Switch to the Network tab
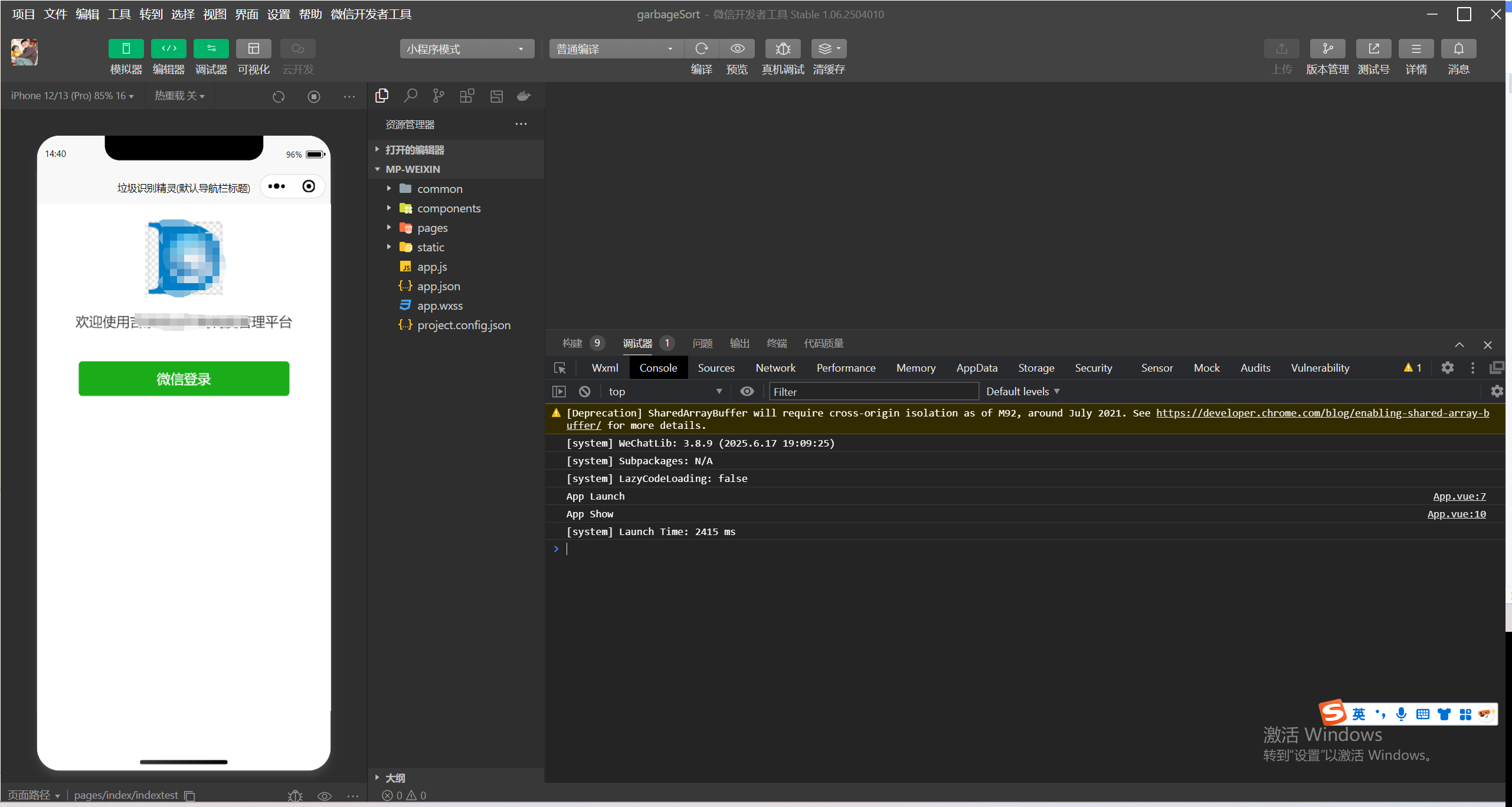Image resolution: width=1512 pixels, height=807 pixels. [x=775, y=368]
